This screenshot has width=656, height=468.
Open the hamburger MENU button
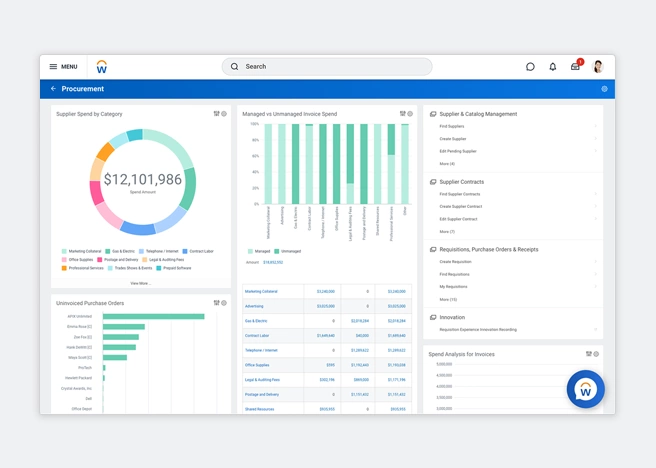tap(63, 67)
